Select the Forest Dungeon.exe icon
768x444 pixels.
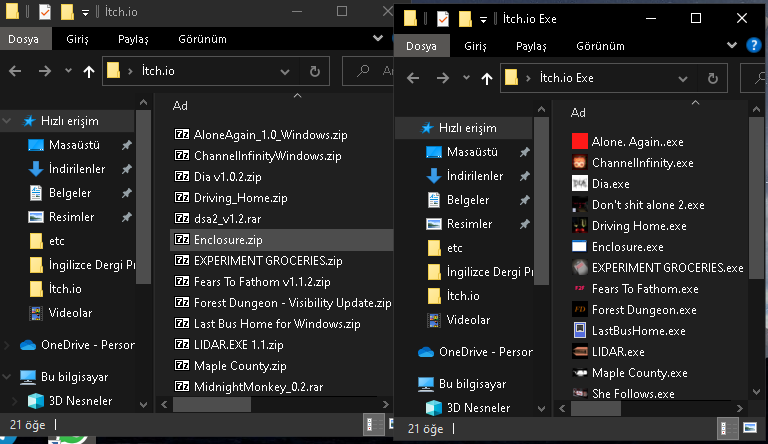(x=579, y=309)
